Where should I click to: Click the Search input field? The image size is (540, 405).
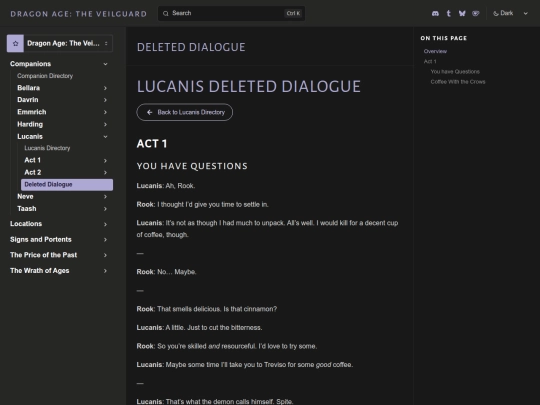231,13
